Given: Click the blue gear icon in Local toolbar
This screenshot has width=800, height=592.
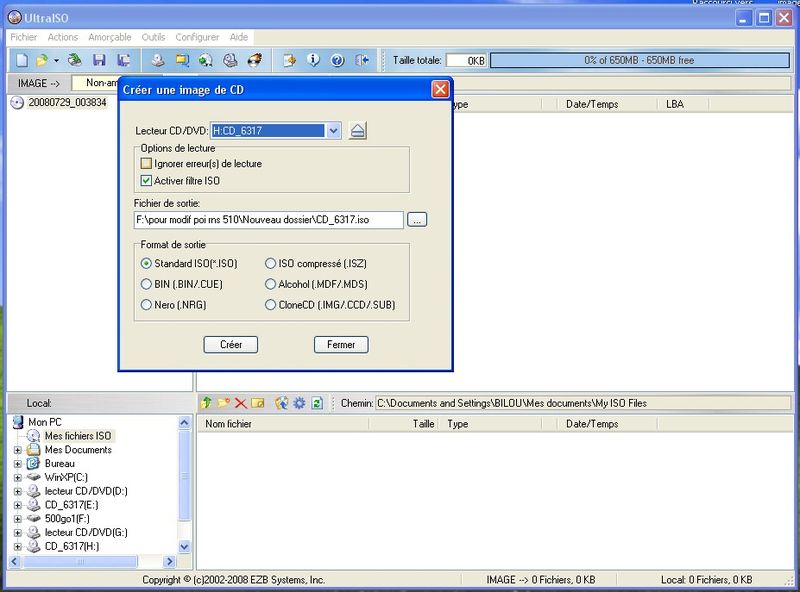Looking at the screenshot, I should (x=299, y=403).
